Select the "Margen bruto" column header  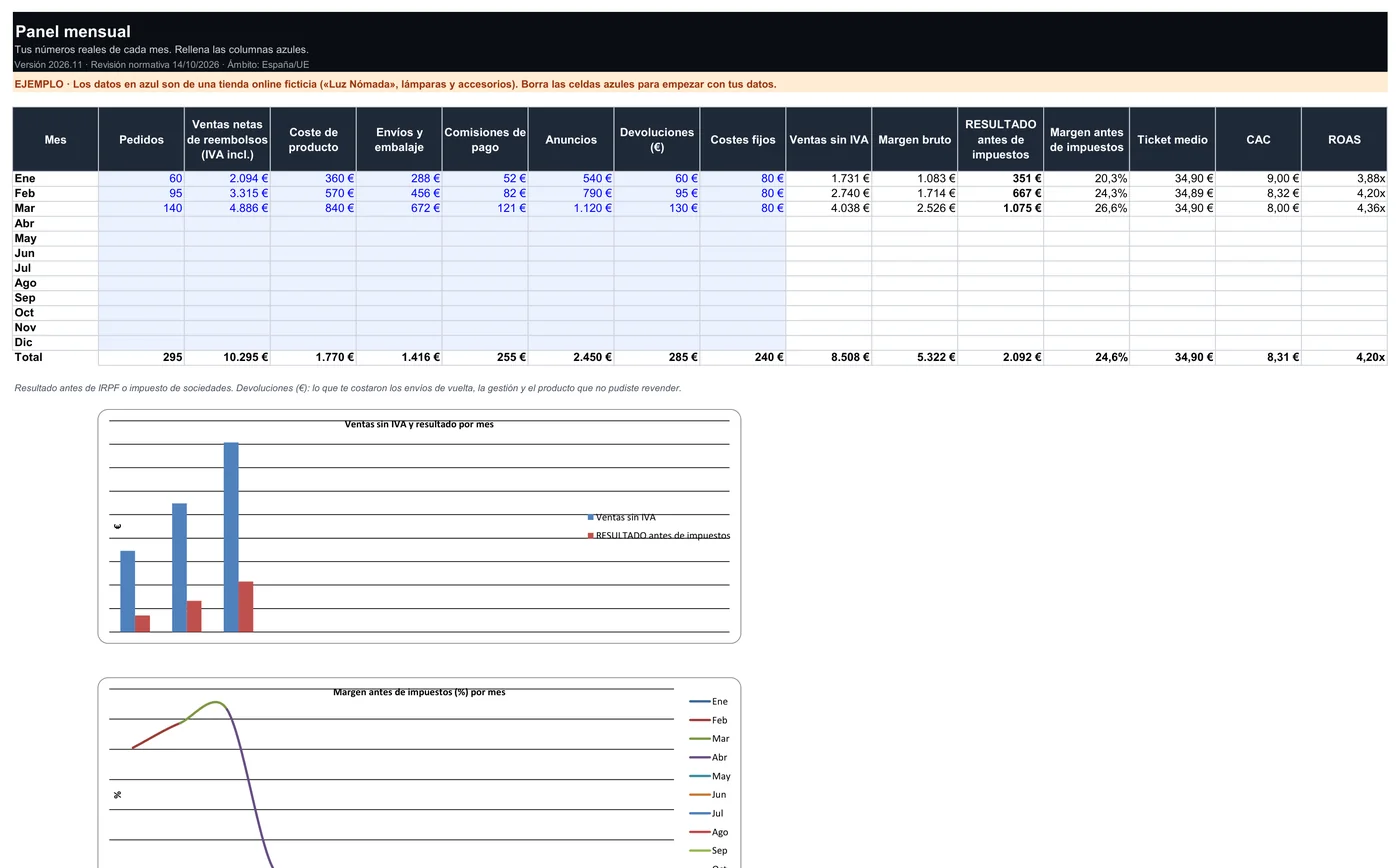pos(914,140)
